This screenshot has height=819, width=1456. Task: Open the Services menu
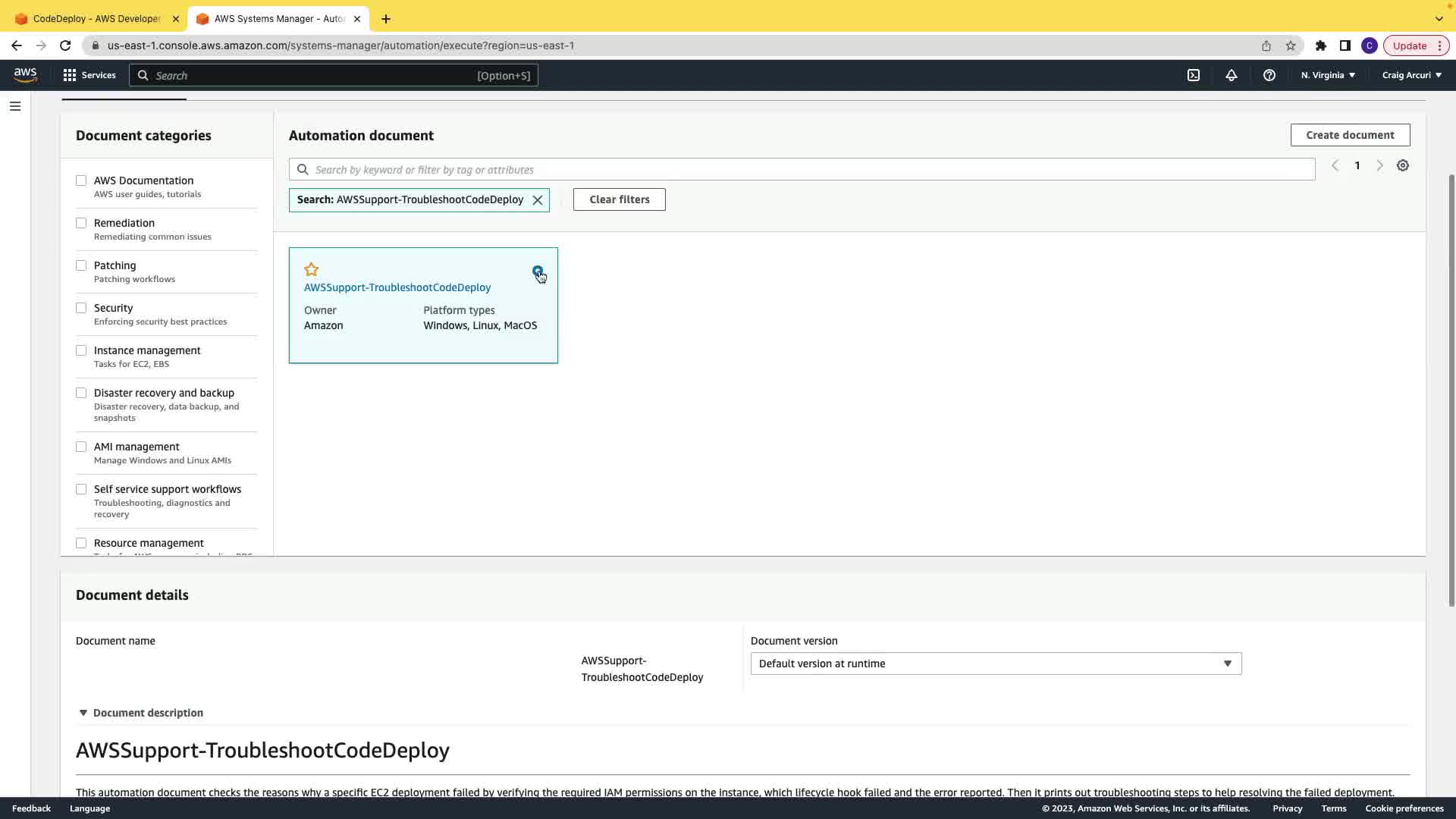89,75
